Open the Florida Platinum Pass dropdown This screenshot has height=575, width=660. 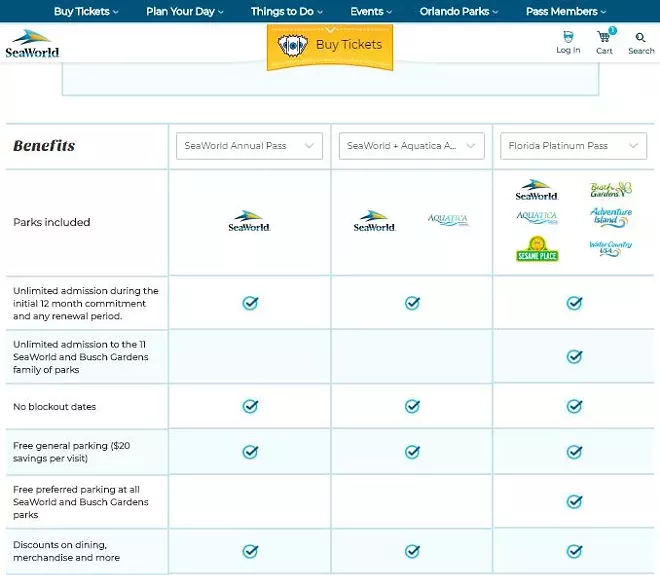tap(573, 146)
